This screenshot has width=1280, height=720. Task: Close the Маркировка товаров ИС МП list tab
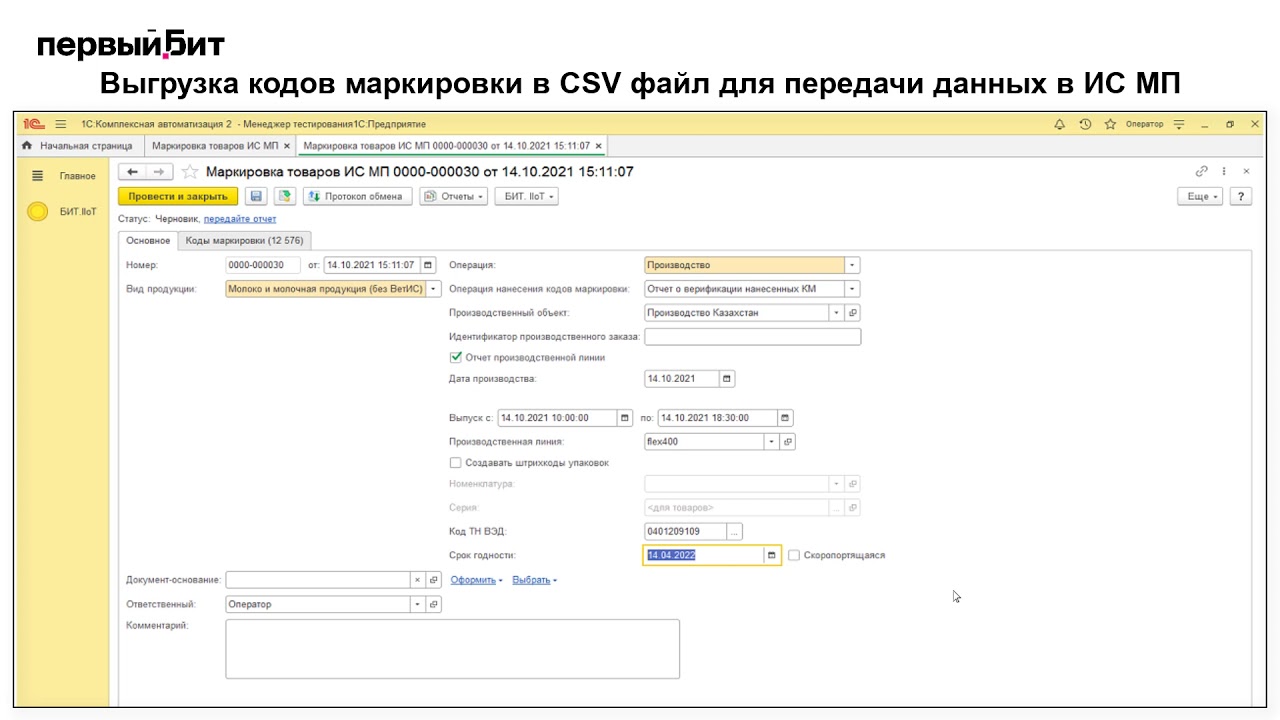coord(287,146)
